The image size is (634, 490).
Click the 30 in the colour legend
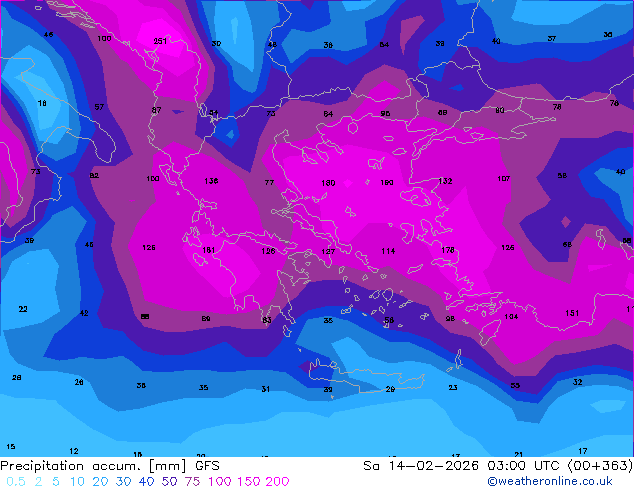[123, 481]
